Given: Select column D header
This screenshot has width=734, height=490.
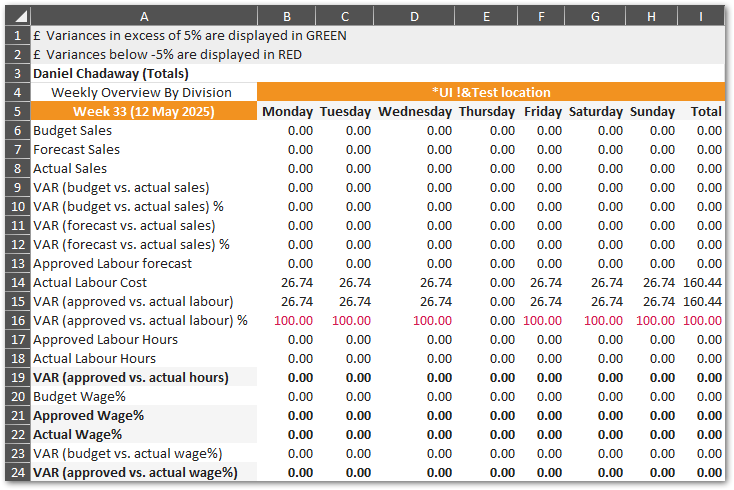Looking at the screenshot, I should click(414, 16).
